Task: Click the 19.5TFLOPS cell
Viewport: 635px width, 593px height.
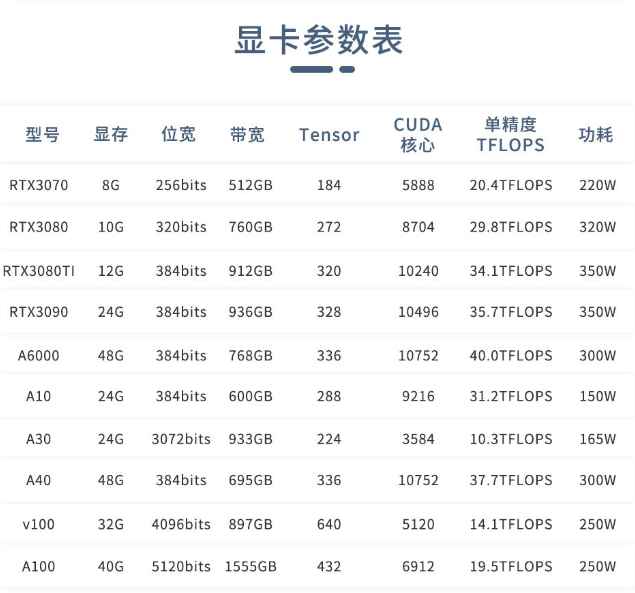Action: coord(511,566)
